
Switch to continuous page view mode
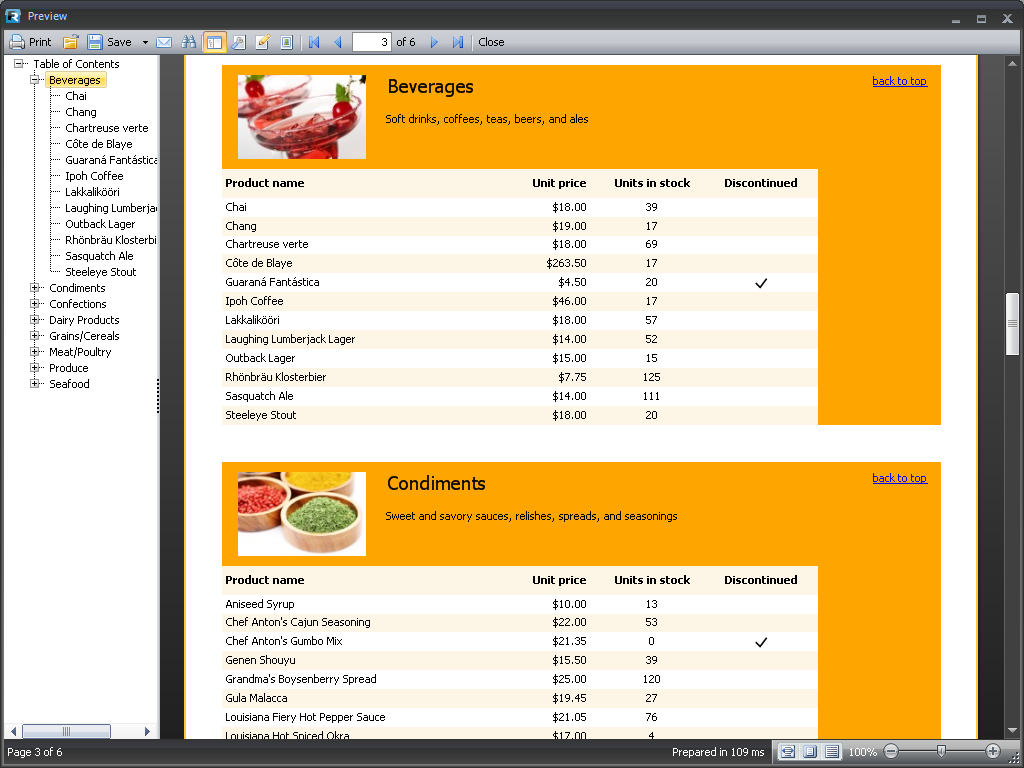point(831,752)
